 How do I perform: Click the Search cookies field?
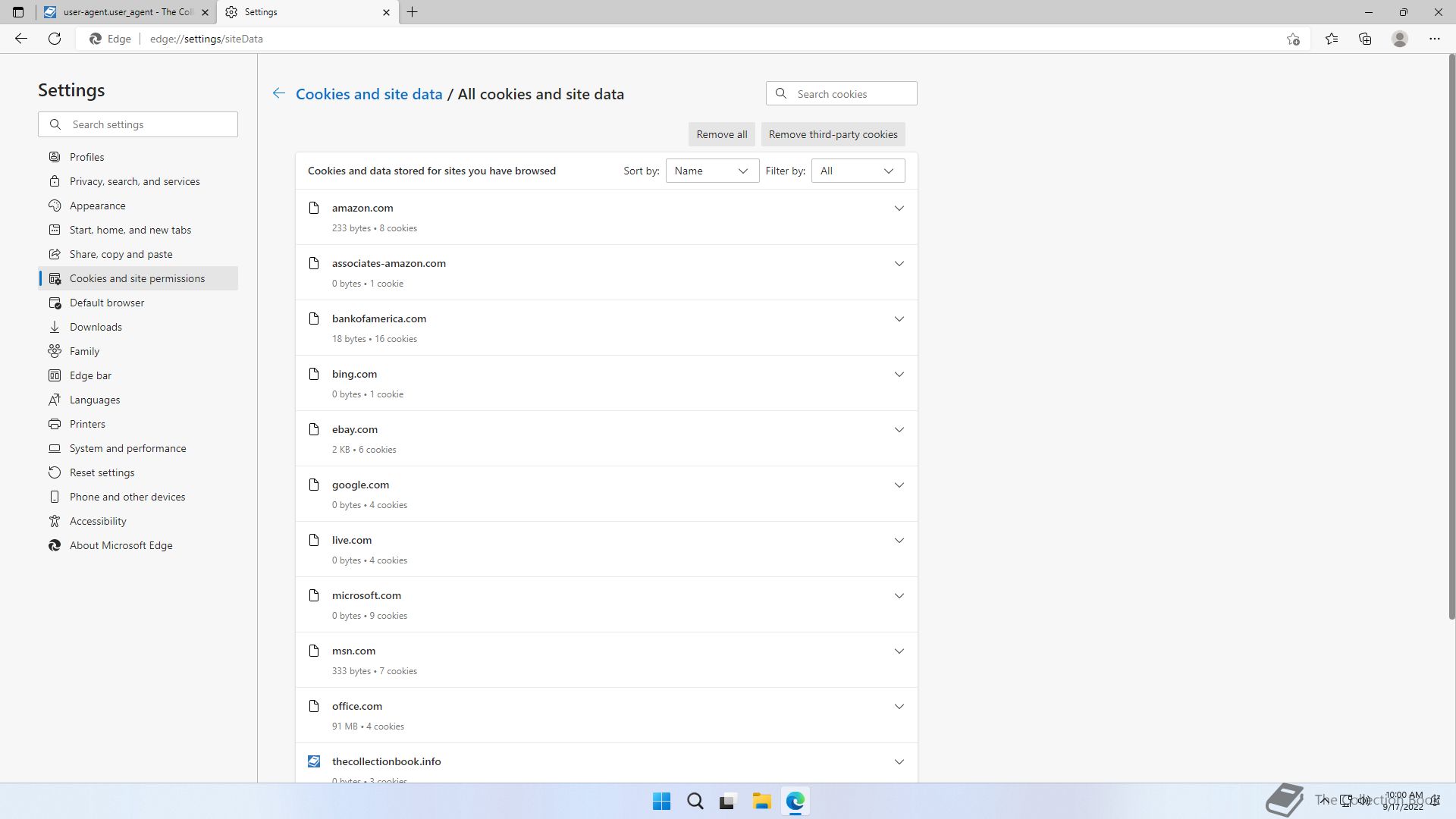[x=841, y=94]
